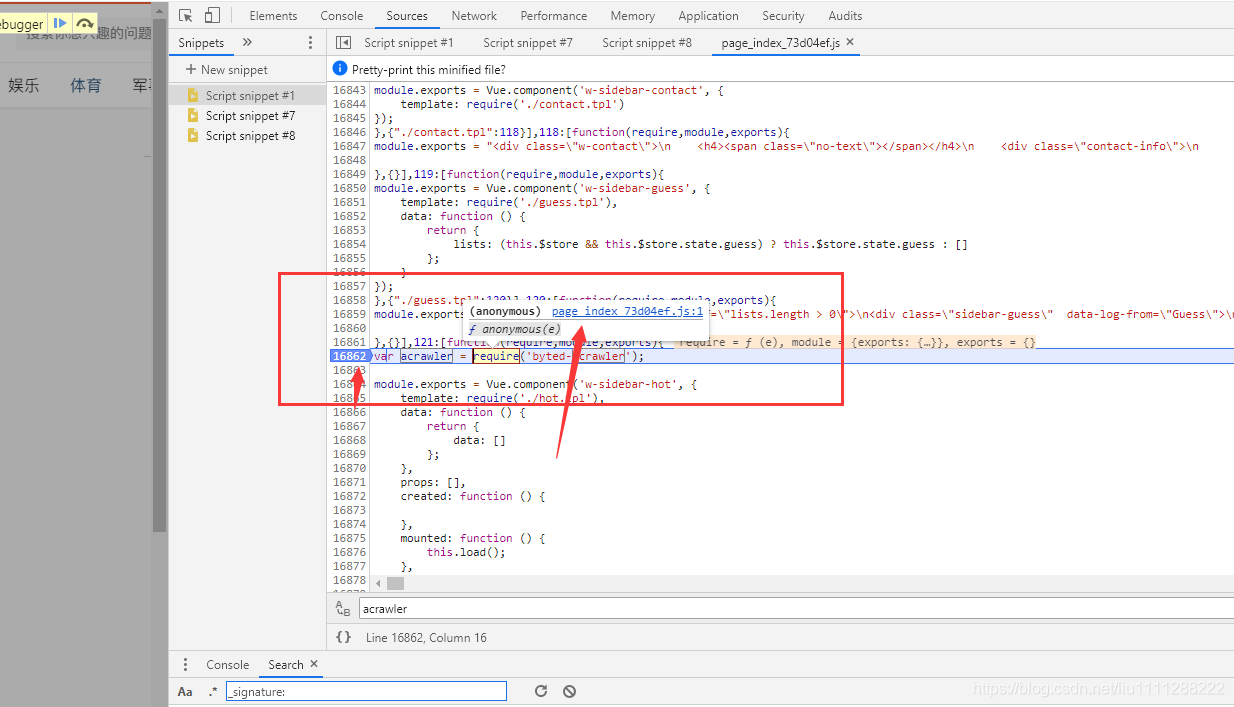Click the 'ƒ anonymous(e)' tooltip entry
1234x707 pixels.
coord(514,329)
